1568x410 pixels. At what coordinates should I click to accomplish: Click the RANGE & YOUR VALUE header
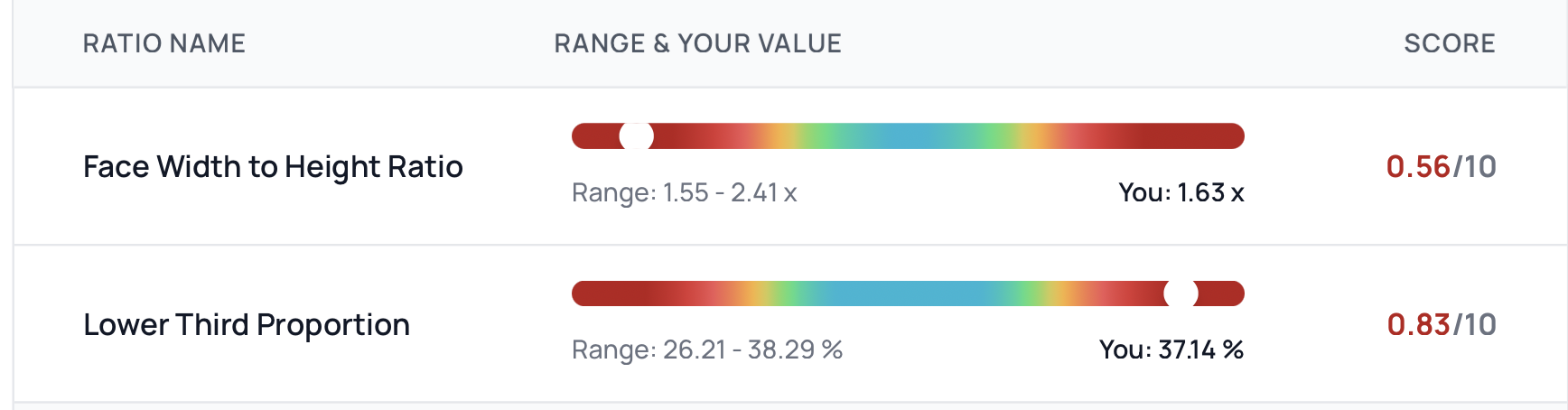pos(697,43)
